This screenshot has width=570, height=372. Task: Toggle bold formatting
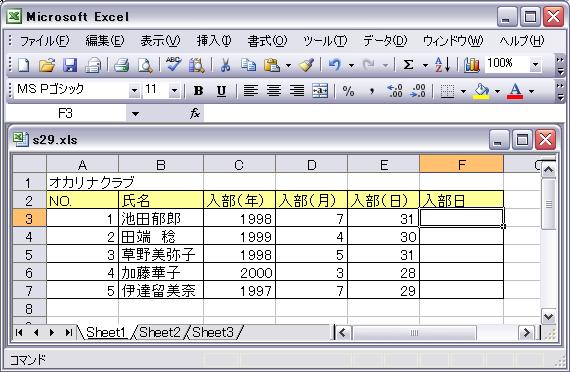pyautogui.click(x=198, y=91)
